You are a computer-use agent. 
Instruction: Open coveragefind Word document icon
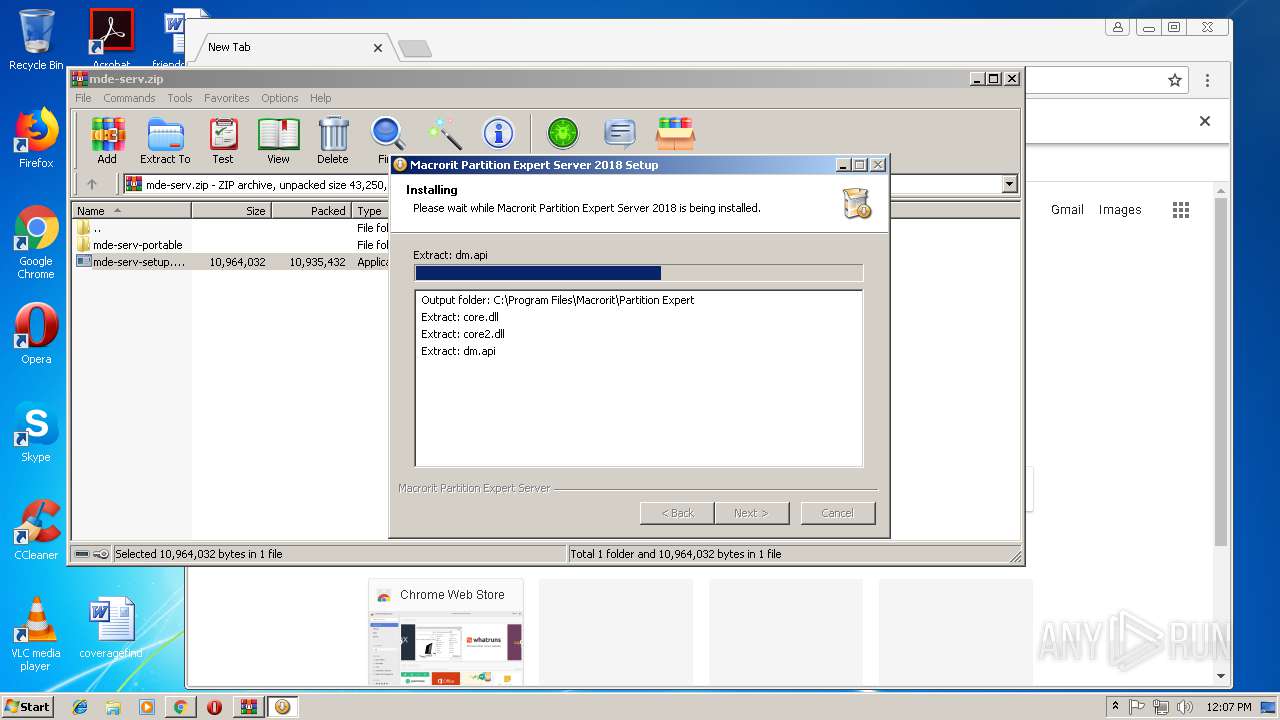(x=111, y=628)
